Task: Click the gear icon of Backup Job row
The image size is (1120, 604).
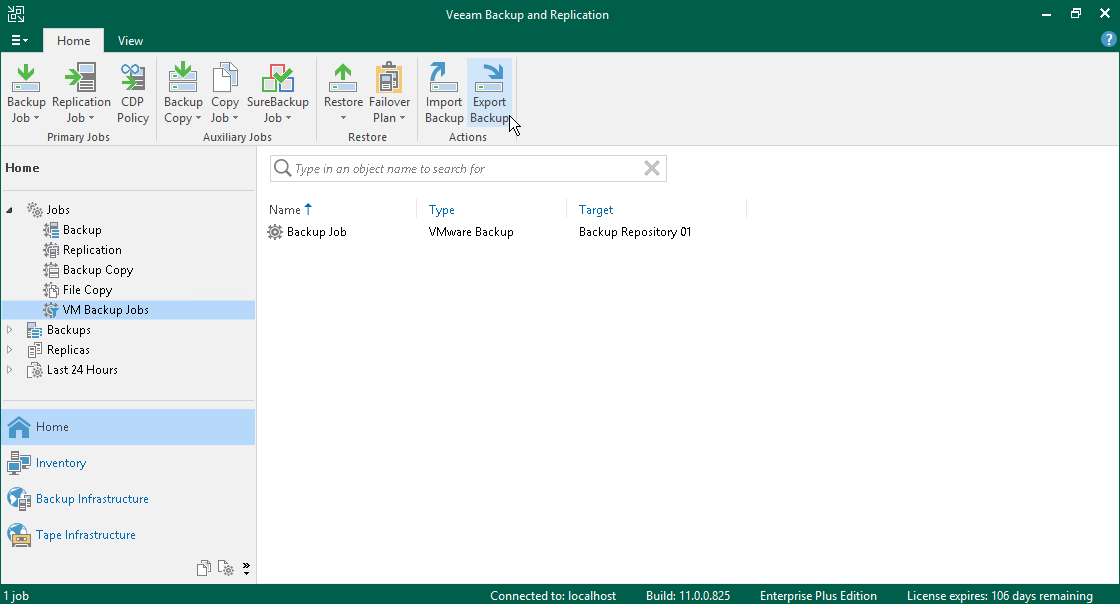Action: point(275,232)
